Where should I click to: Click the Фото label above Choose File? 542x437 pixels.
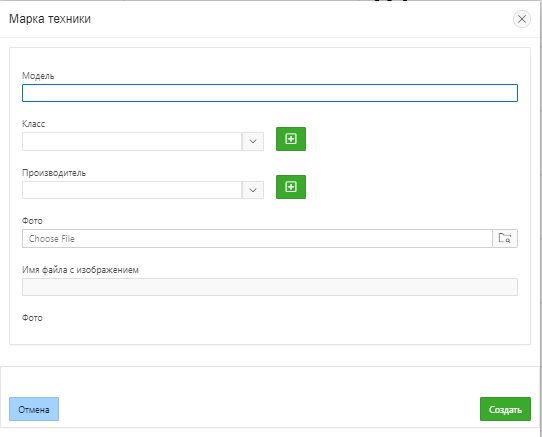32,221
